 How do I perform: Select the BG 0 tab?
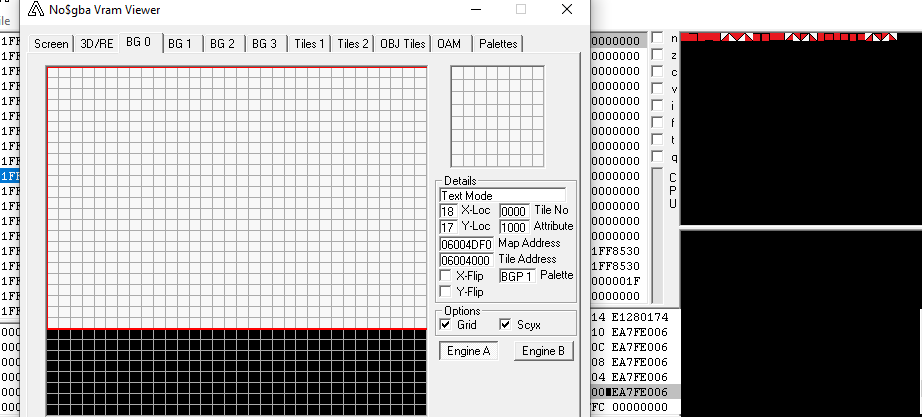[x=140, y=42]
